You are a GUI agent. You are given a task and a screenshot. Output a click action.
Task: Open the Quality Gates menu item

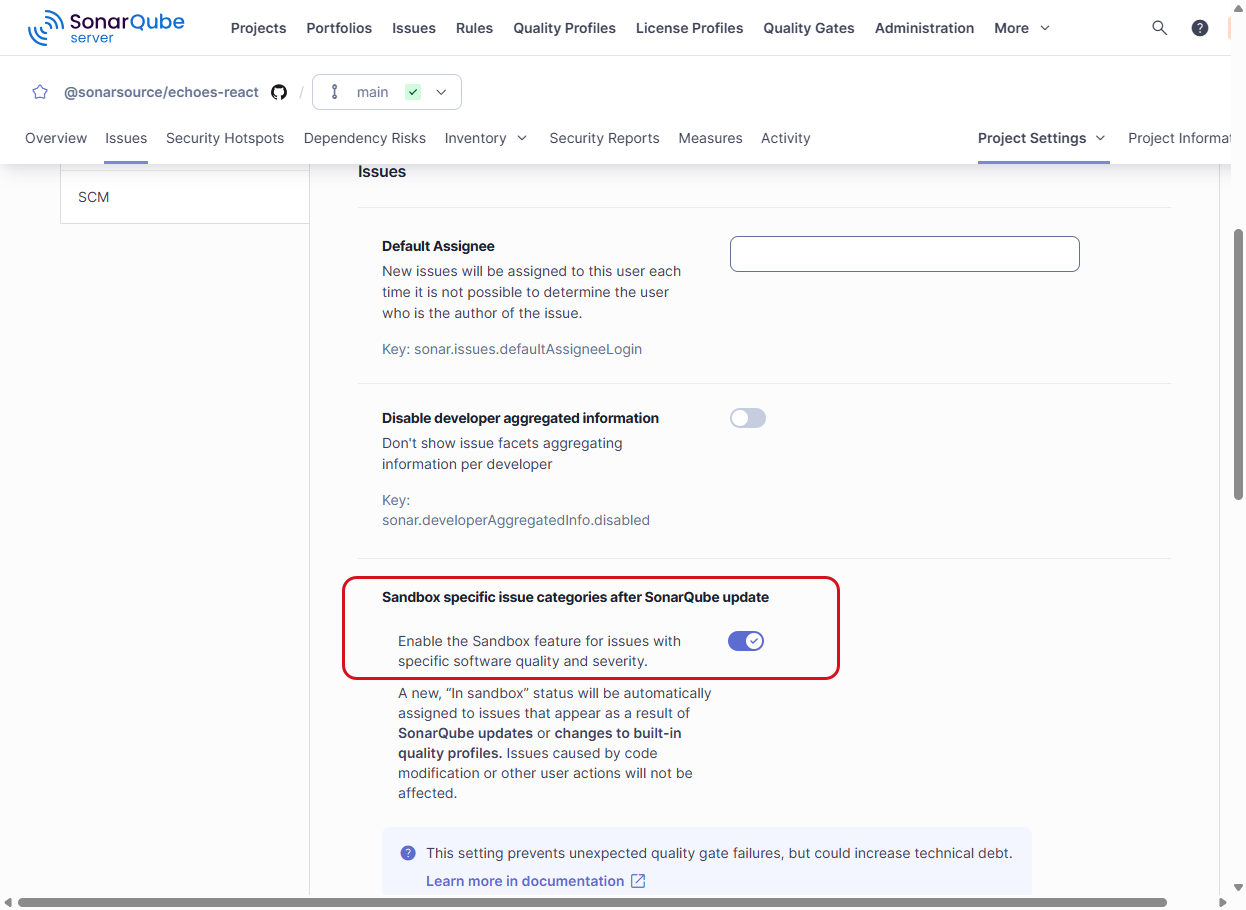coord(808,28)
